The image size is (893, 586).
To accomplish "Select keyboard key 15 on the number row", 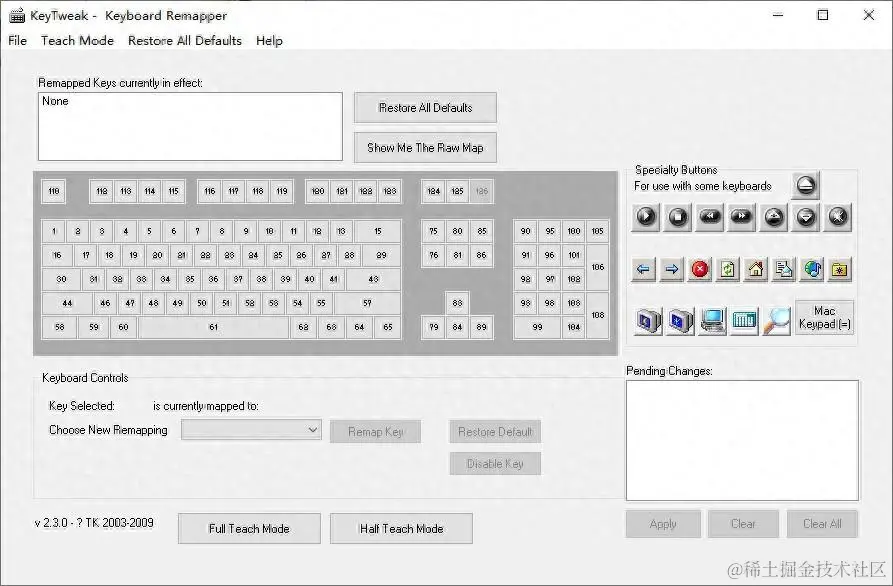I will [x=378, y=231].
